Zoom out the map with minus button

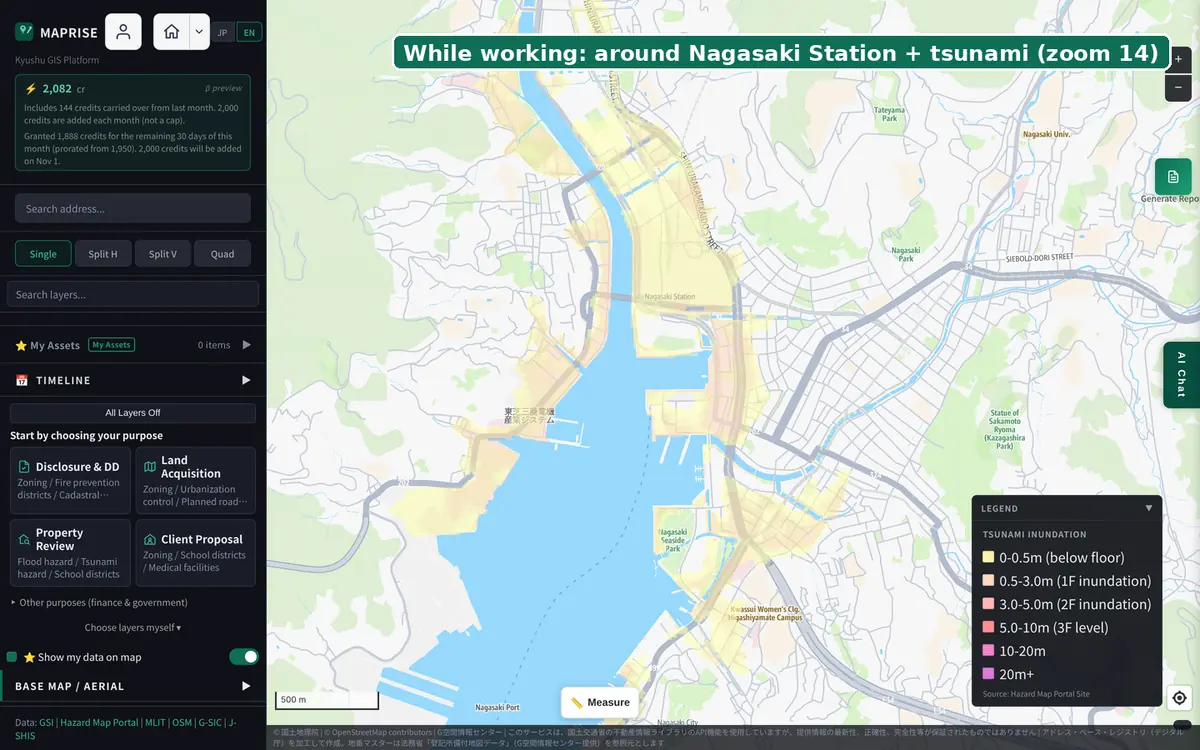pos(1178,87)
